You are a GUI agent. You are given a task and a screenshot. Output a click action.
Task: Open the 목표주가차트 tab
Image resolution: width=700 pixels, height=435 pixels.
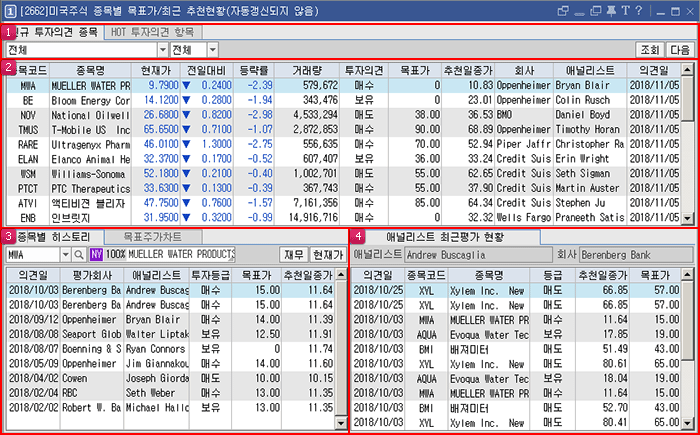point(153,236)
